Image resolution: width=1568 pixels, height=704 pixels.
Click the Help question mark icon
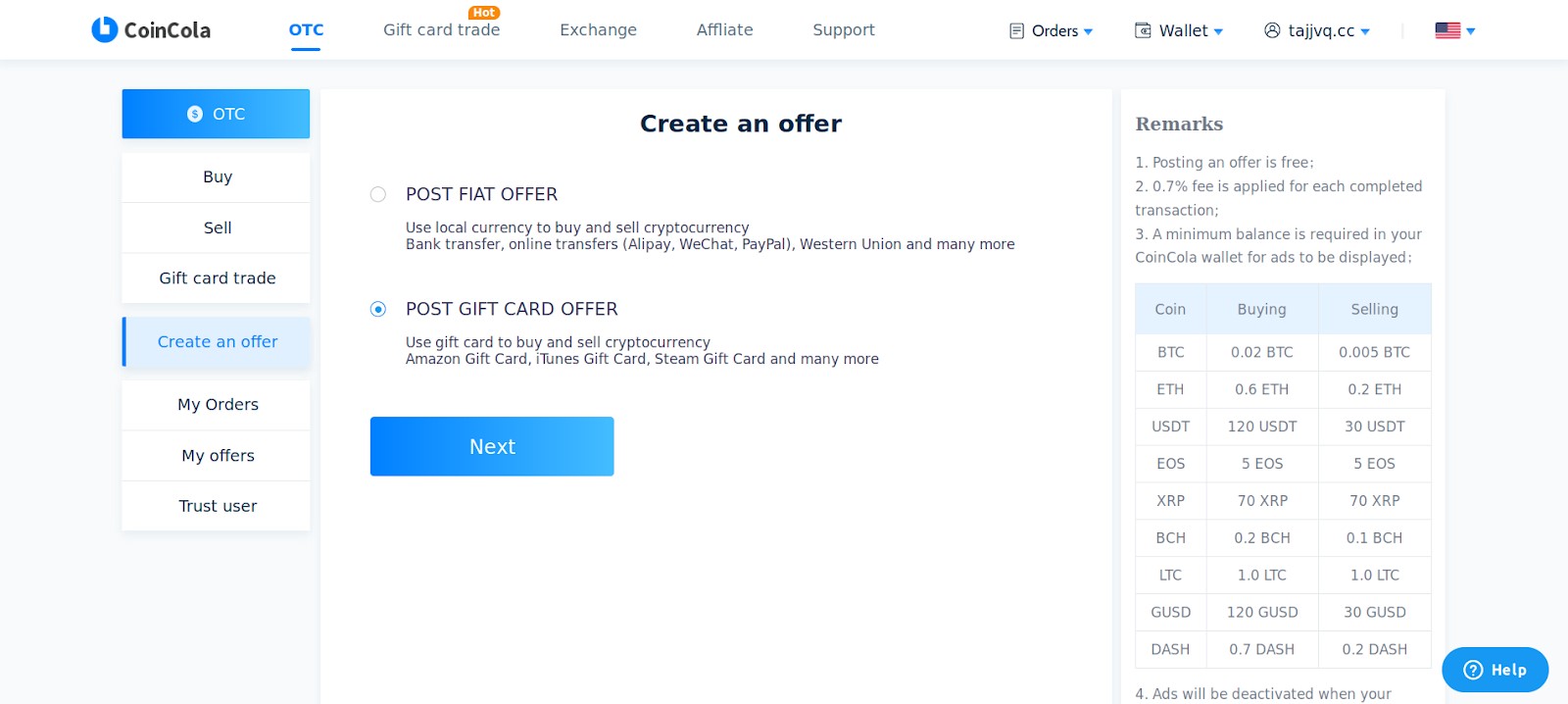point(1473,670)
